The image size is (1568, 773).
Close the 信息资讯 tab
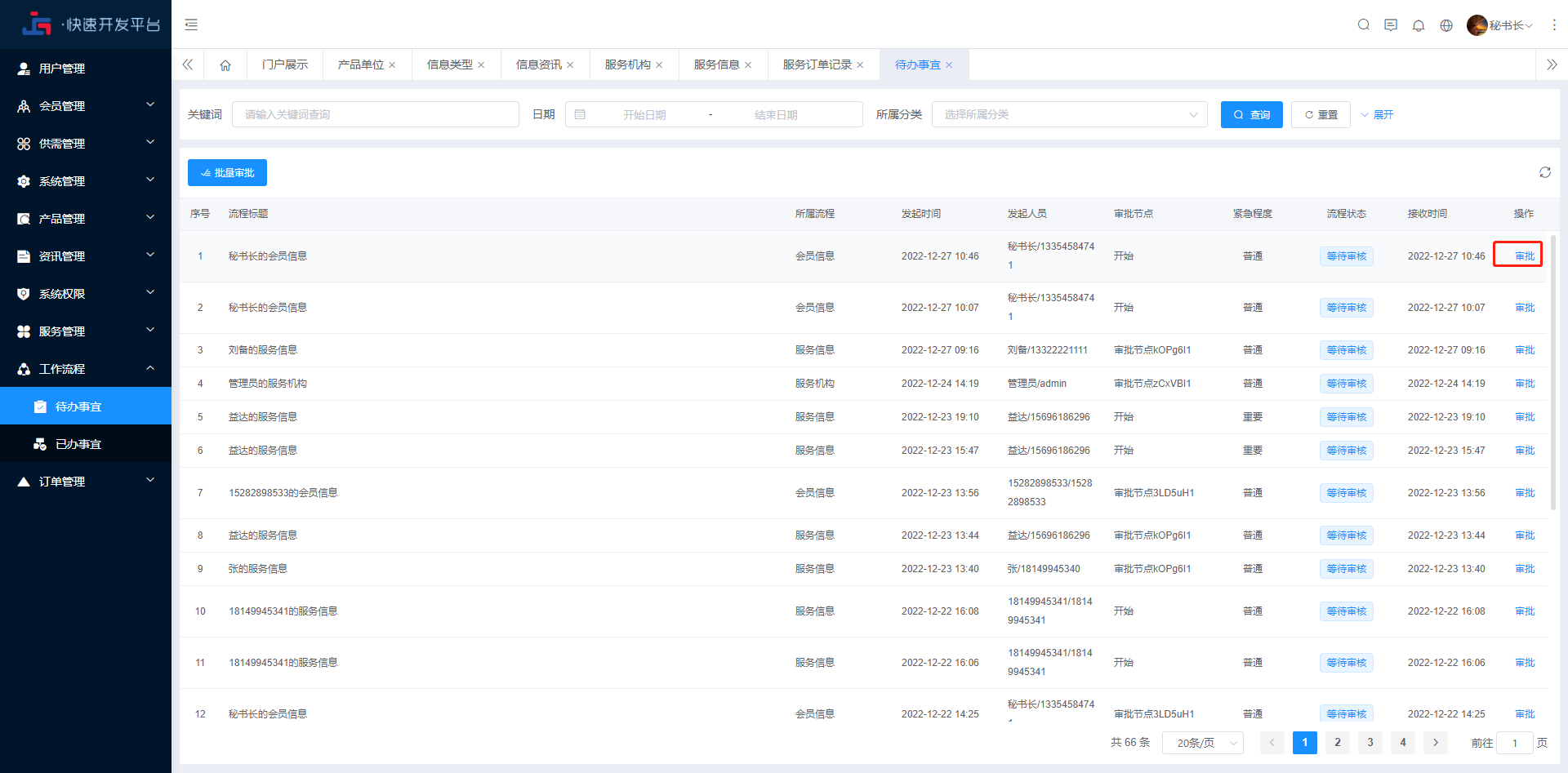(x=570, y=65)
